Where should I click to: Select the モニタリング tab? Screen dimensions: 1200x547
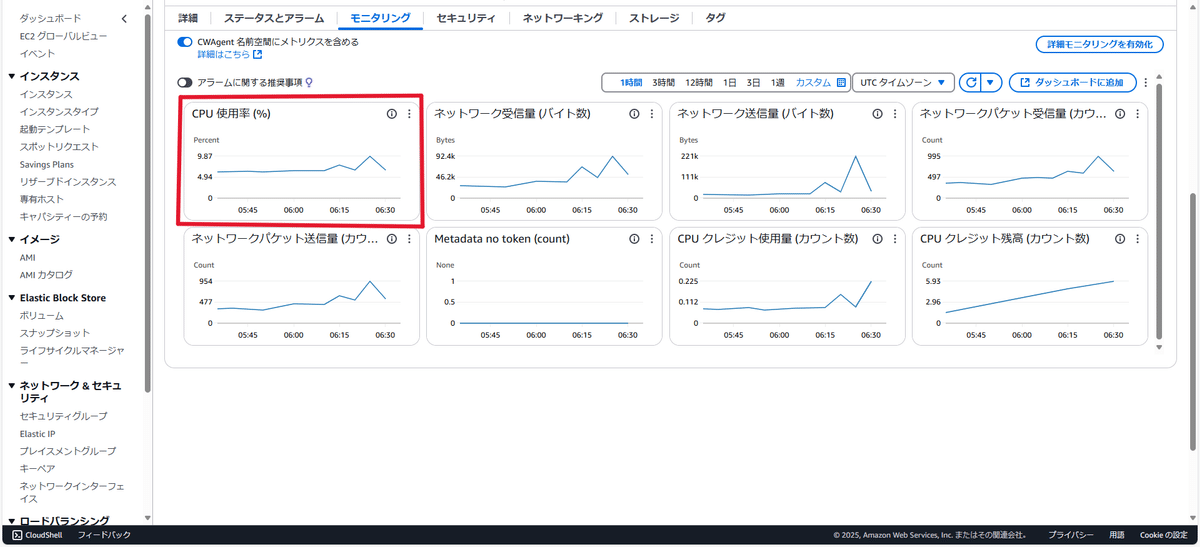pos(380,18)
